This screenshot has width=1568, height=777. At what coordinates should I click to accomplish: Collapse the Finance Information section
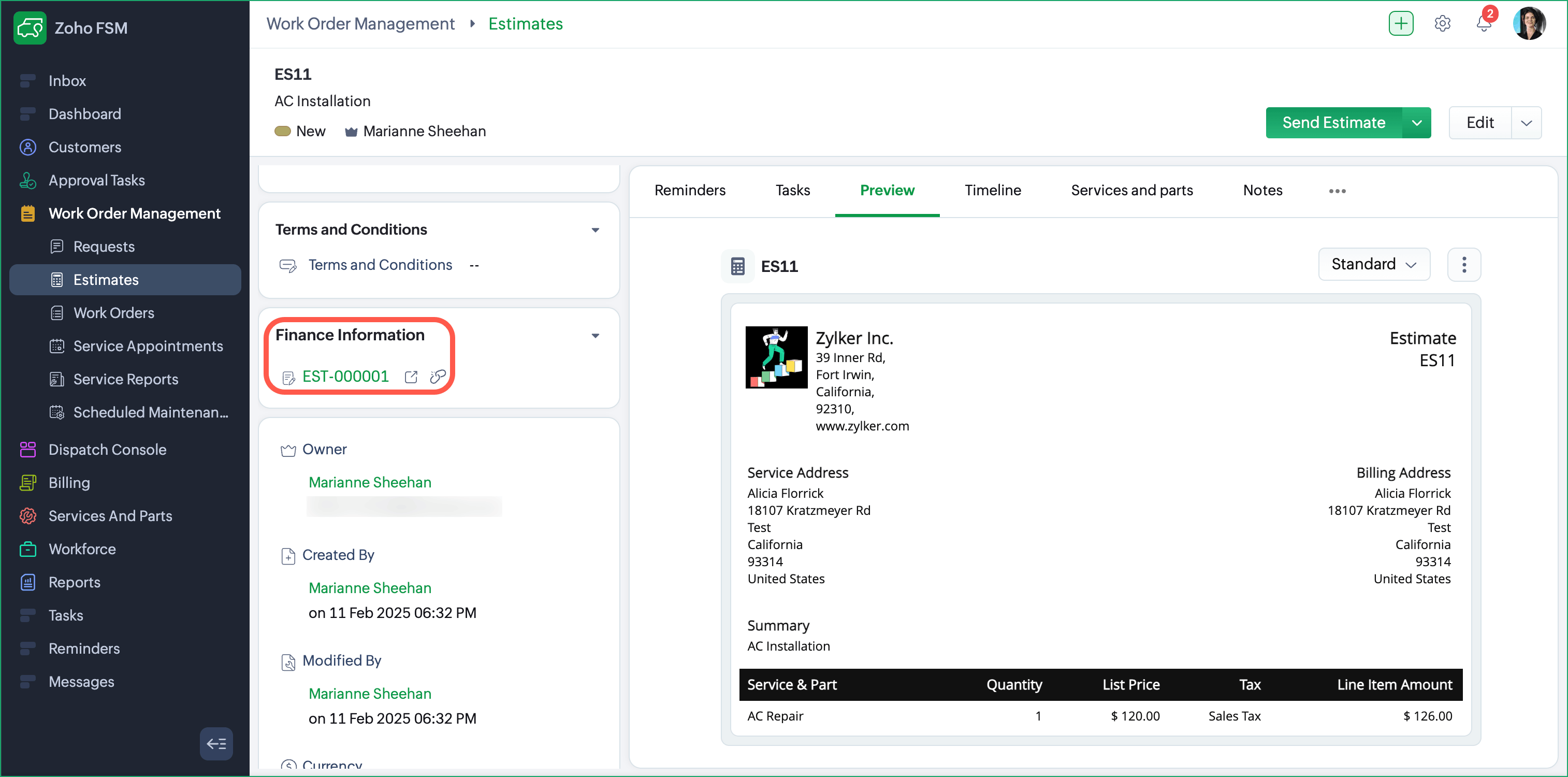click(596, 336)
